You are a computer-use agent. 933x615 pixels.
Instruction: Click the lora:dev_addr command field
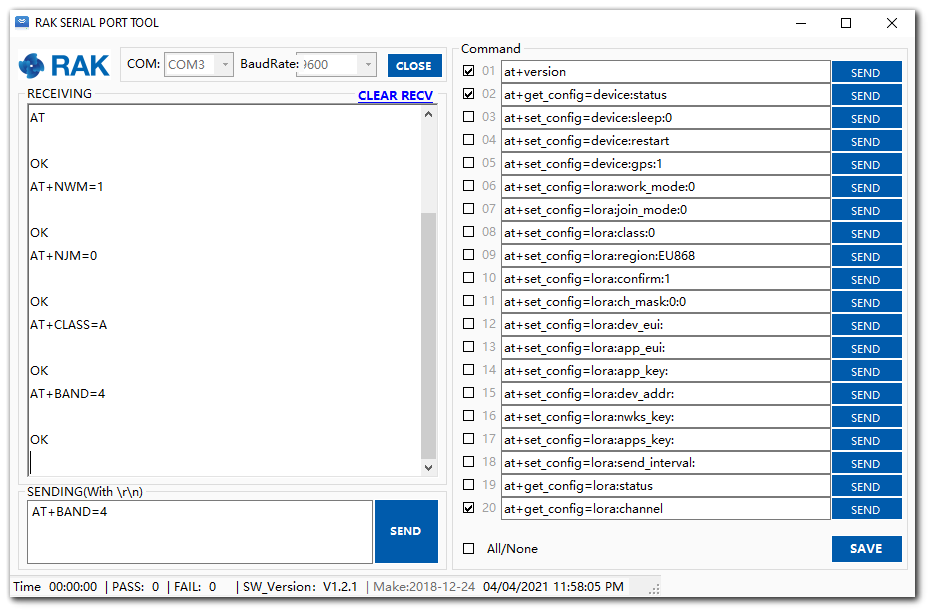coord(666,394)
